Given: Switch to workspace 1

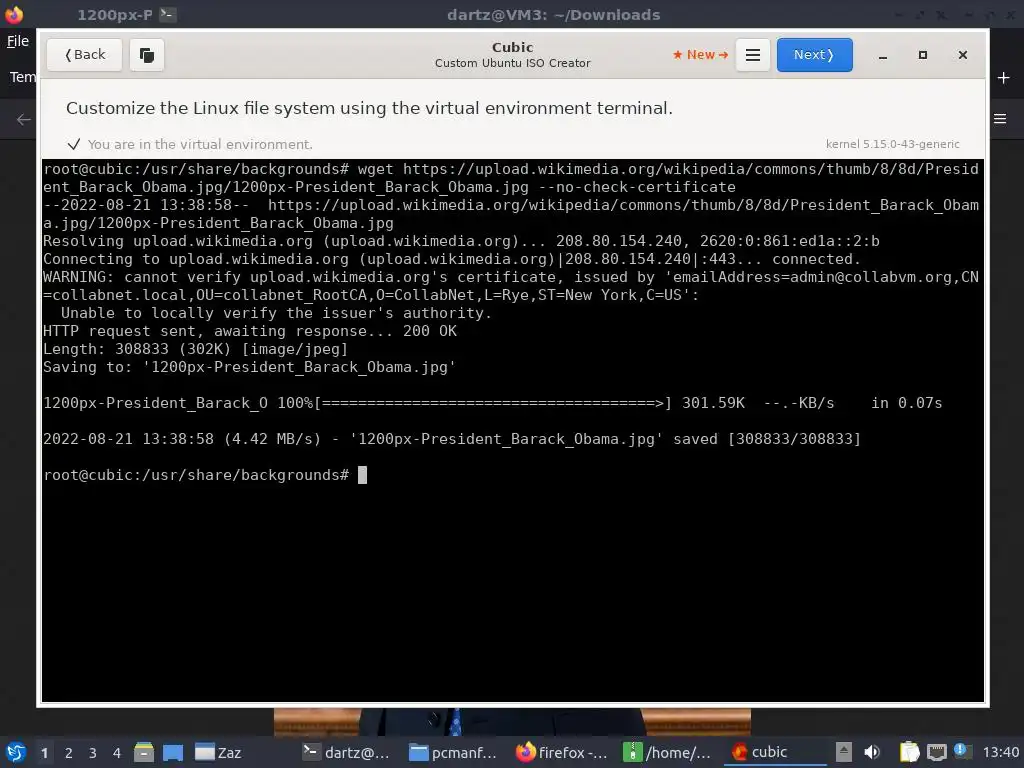Looking at the screenshot, I should tap(44, 753).
